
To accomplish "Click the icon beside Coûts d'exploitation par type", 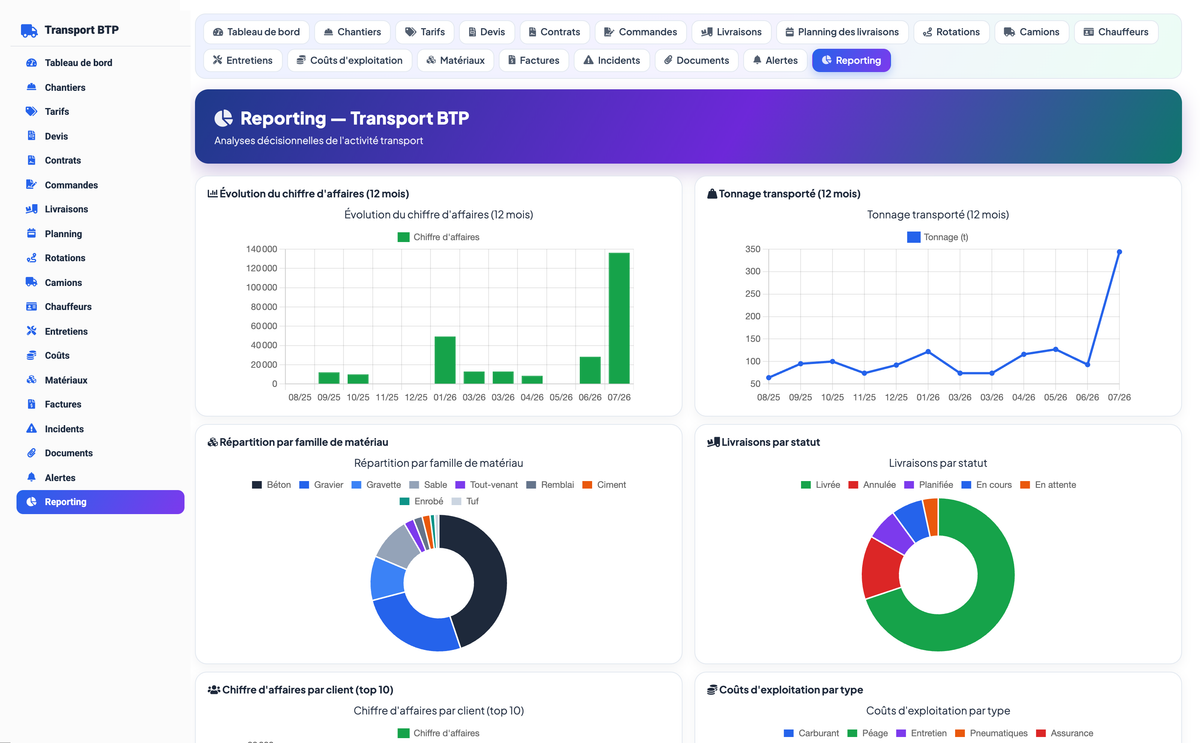I will point(712,690).
